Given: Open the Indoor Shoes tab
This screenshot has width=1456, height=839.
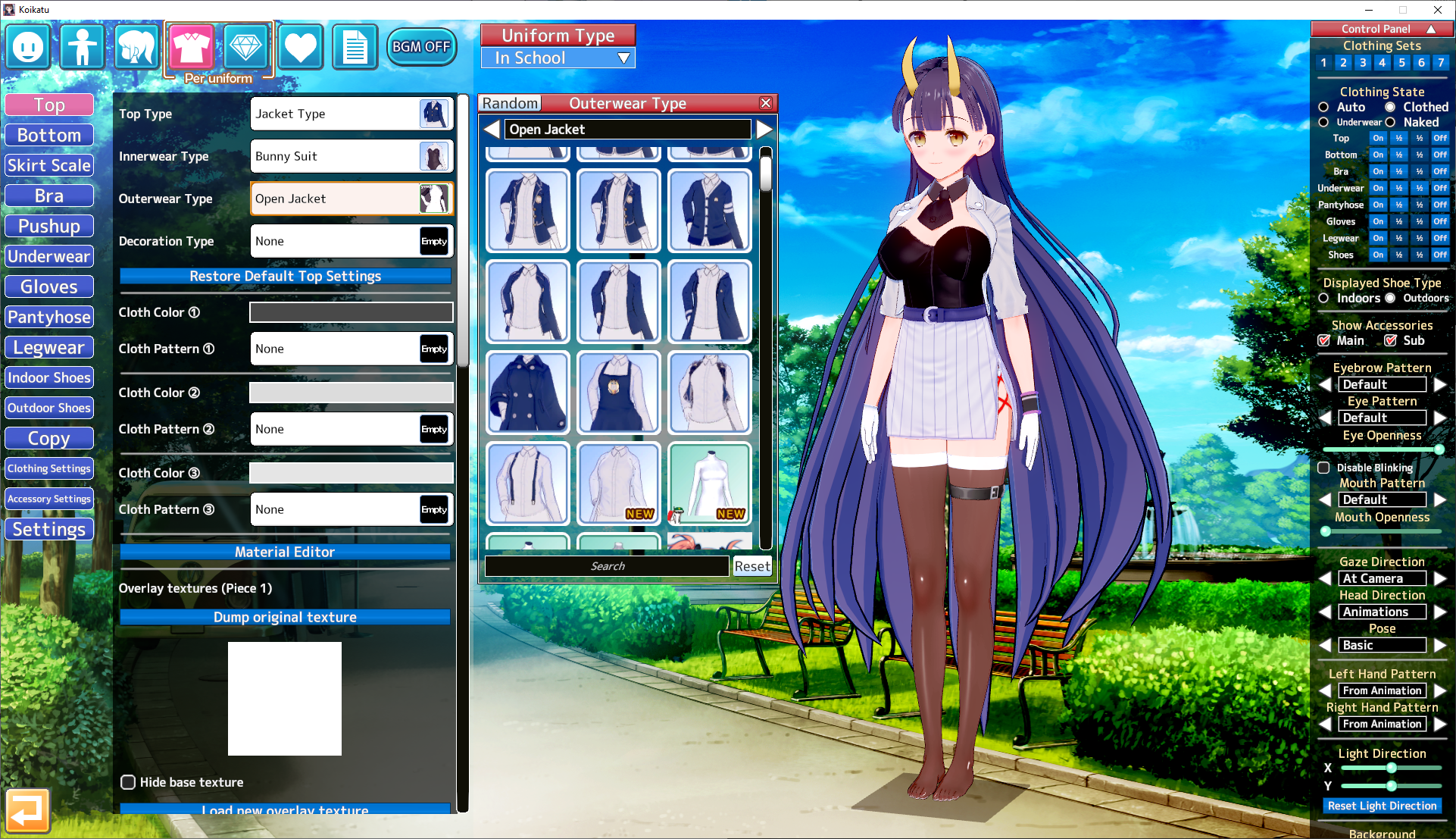Looking at the screenshot, I should [x=49, y=377].
